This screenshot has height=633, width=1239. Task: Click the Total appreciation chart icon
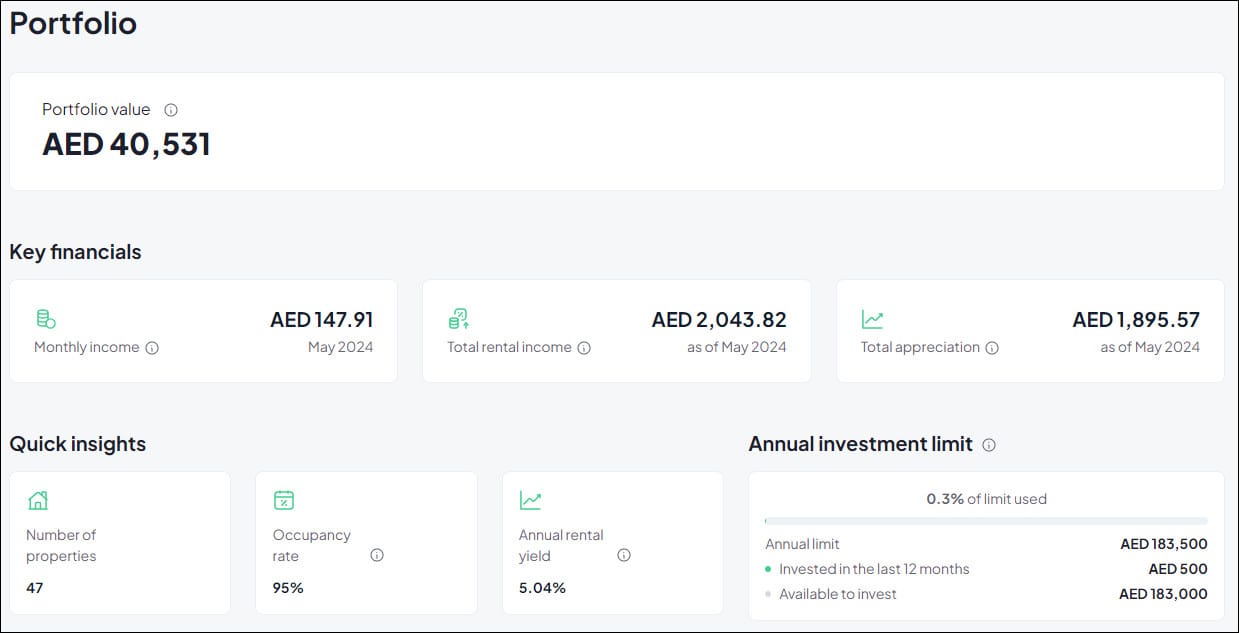pyautogui.click(x=872, y=320)
